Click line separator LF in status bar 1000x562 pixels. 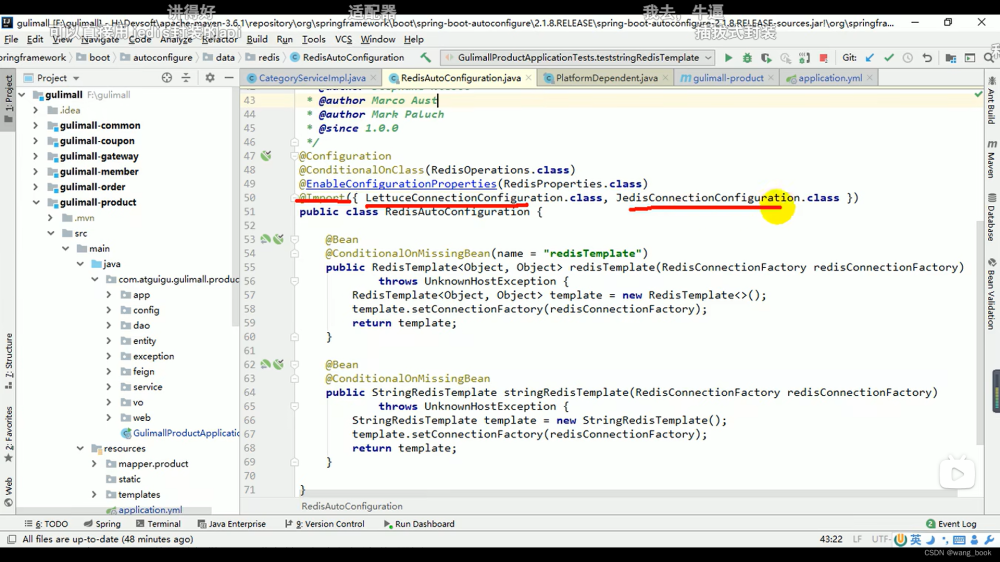coord(857,539)
